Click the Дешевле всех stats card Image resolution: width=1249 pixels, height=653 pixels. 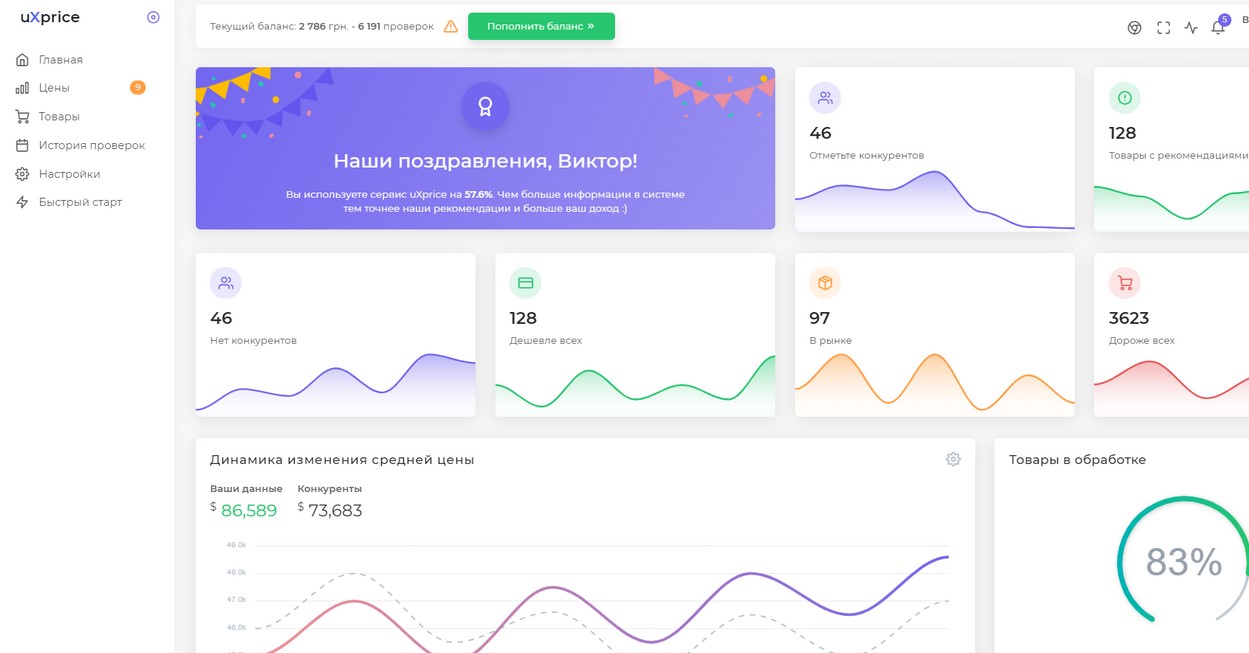coord(634,334)
